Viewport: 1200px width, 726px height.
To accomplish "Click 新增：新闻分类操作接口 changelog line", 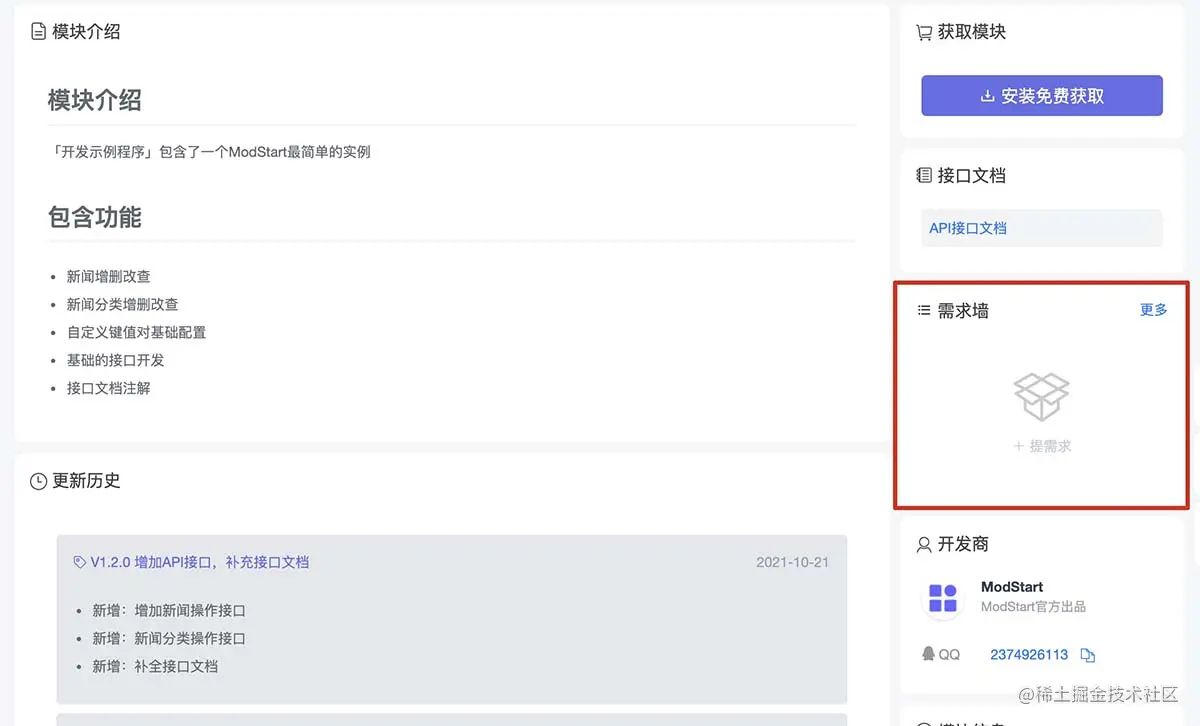I will click(x=169, y=638).
